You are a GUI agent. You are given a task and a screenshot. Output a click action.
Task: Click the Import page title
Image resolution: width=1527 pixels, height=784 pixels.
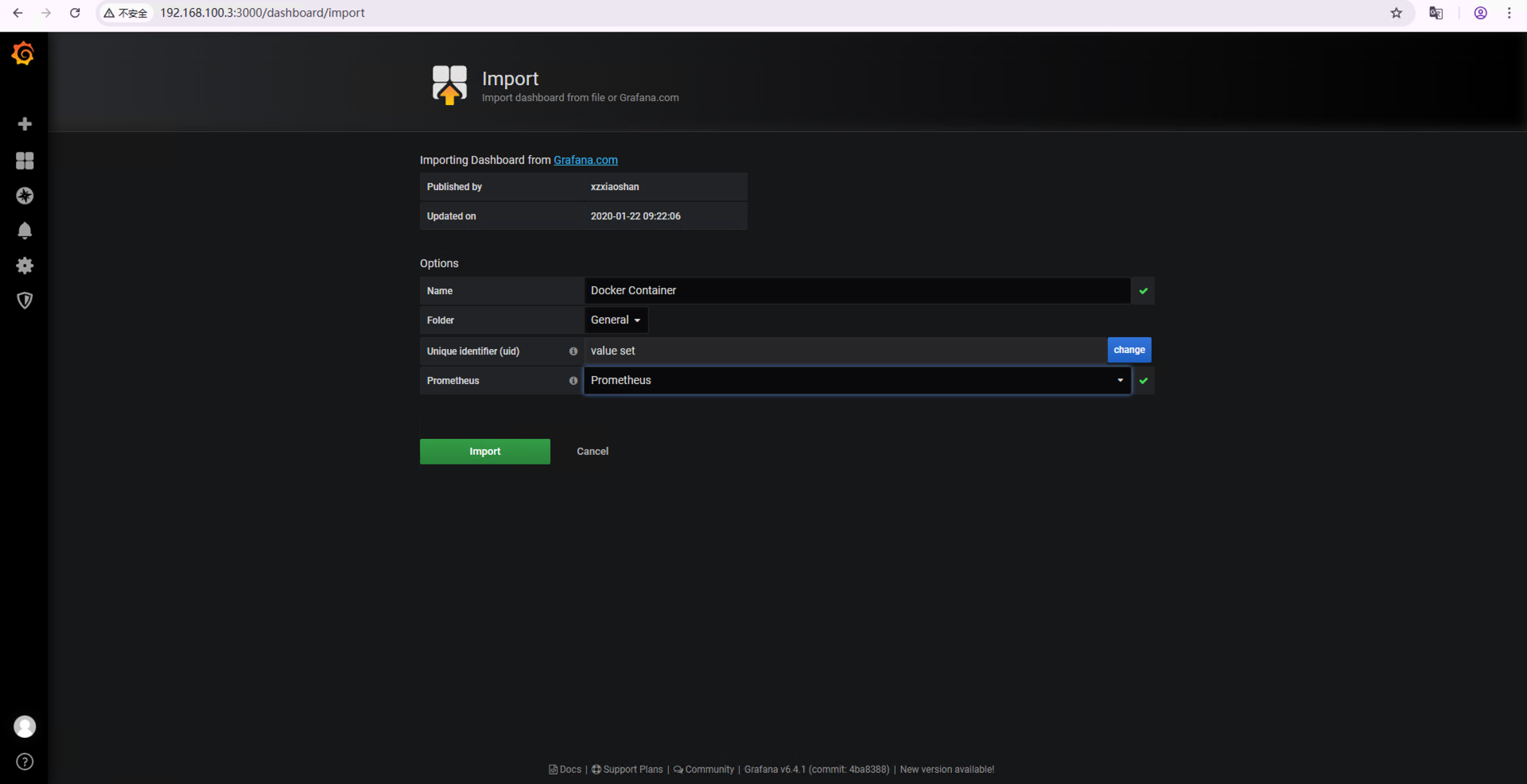point(510,79)
